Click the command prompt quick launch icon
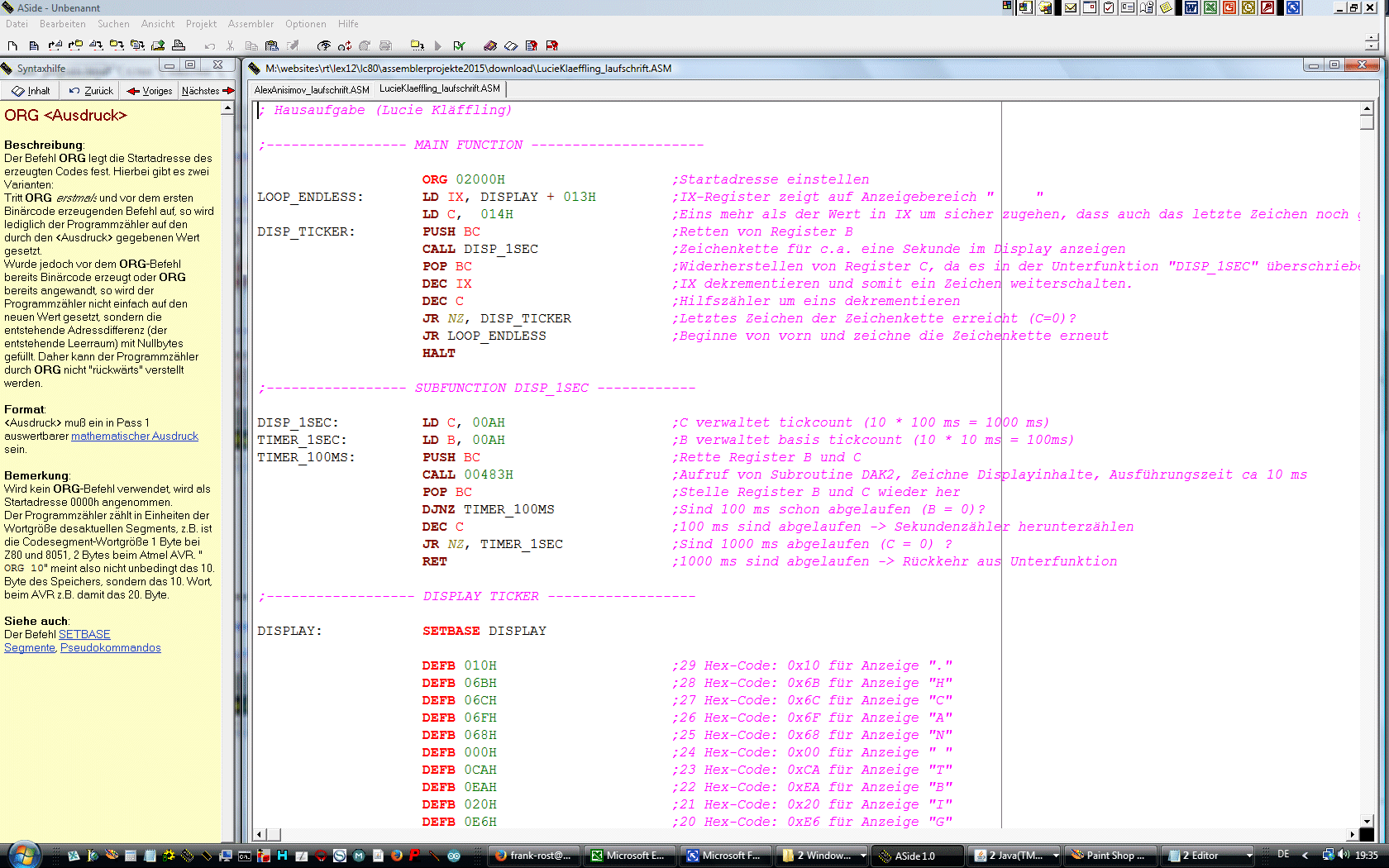The image size is (1389, 868). tap(245, 856)
